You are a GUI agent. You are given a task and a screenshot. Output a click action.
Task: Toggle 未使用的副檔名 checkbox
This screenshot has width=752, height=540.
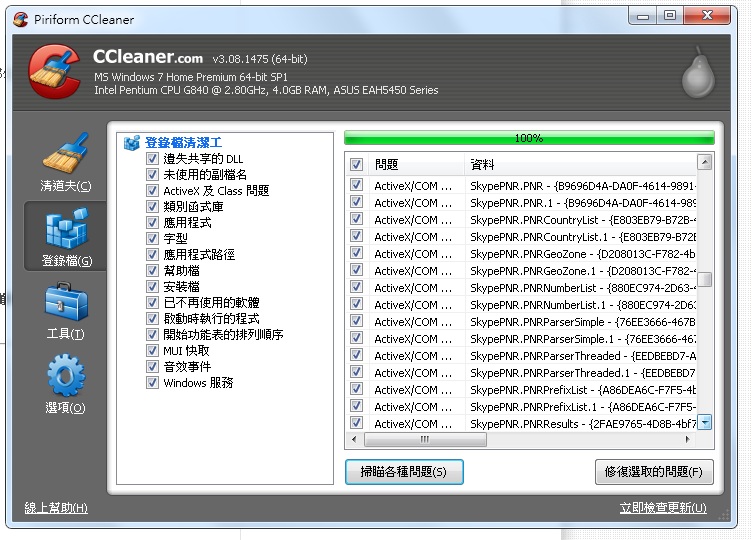(x=152, y=175)
